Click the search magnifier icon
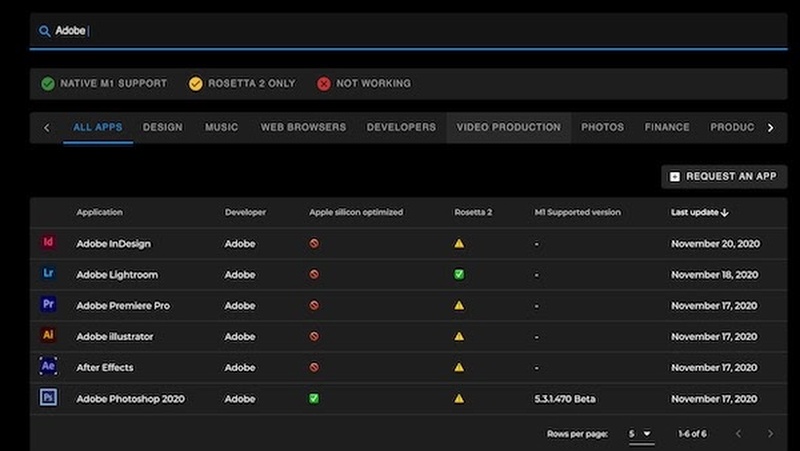This screenshot has height=451, width=800. click(x=44, y=31)
